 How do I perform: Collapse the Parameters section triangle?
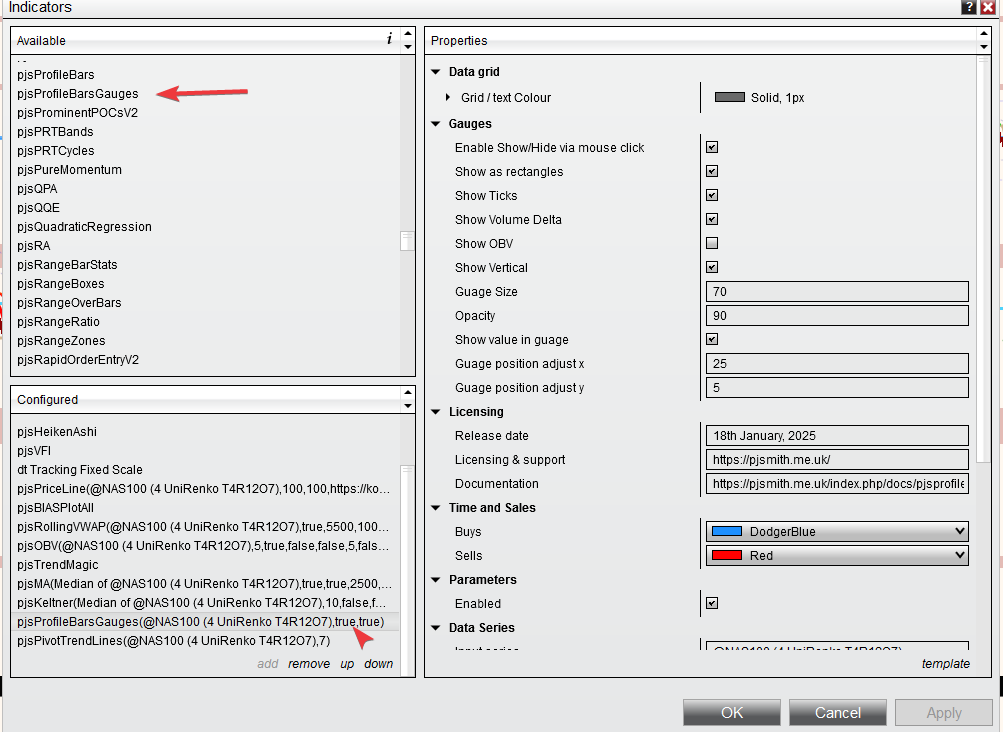(x=436, y=580)
